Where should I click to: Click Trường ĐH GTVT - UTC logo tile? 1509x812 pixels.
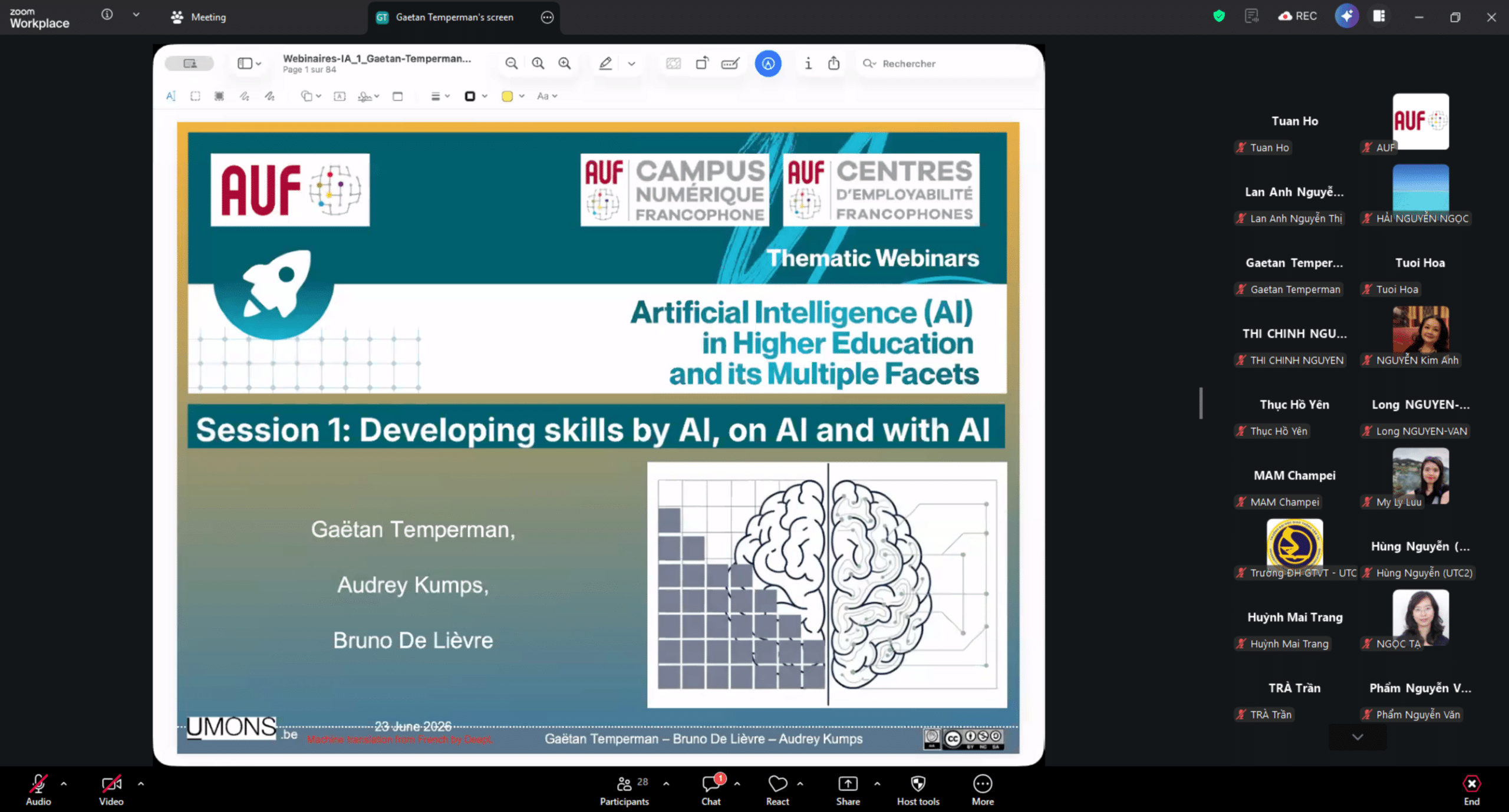point(1294,547)
